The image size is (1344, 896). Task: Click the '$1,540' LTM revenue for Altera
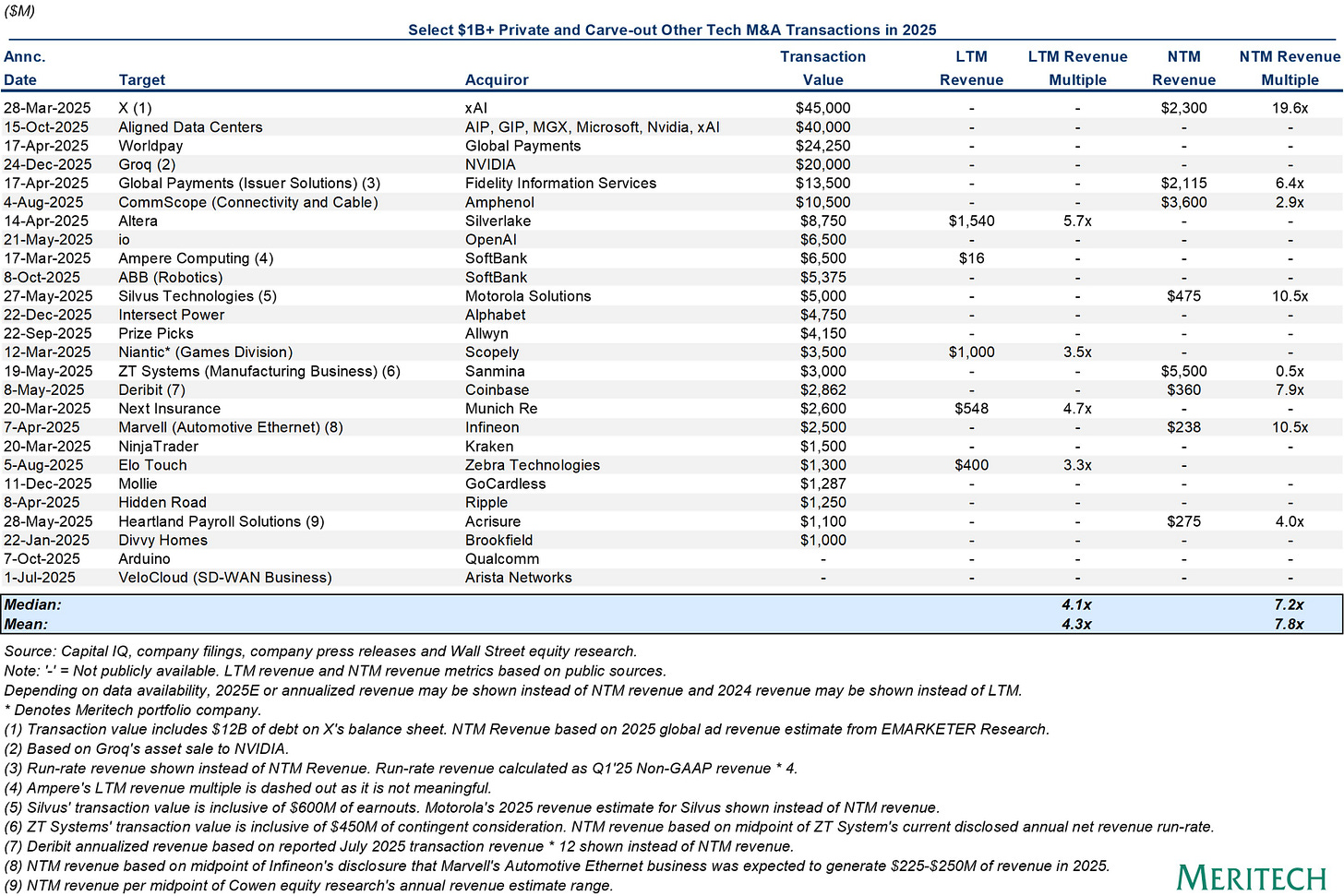point(971,221)
